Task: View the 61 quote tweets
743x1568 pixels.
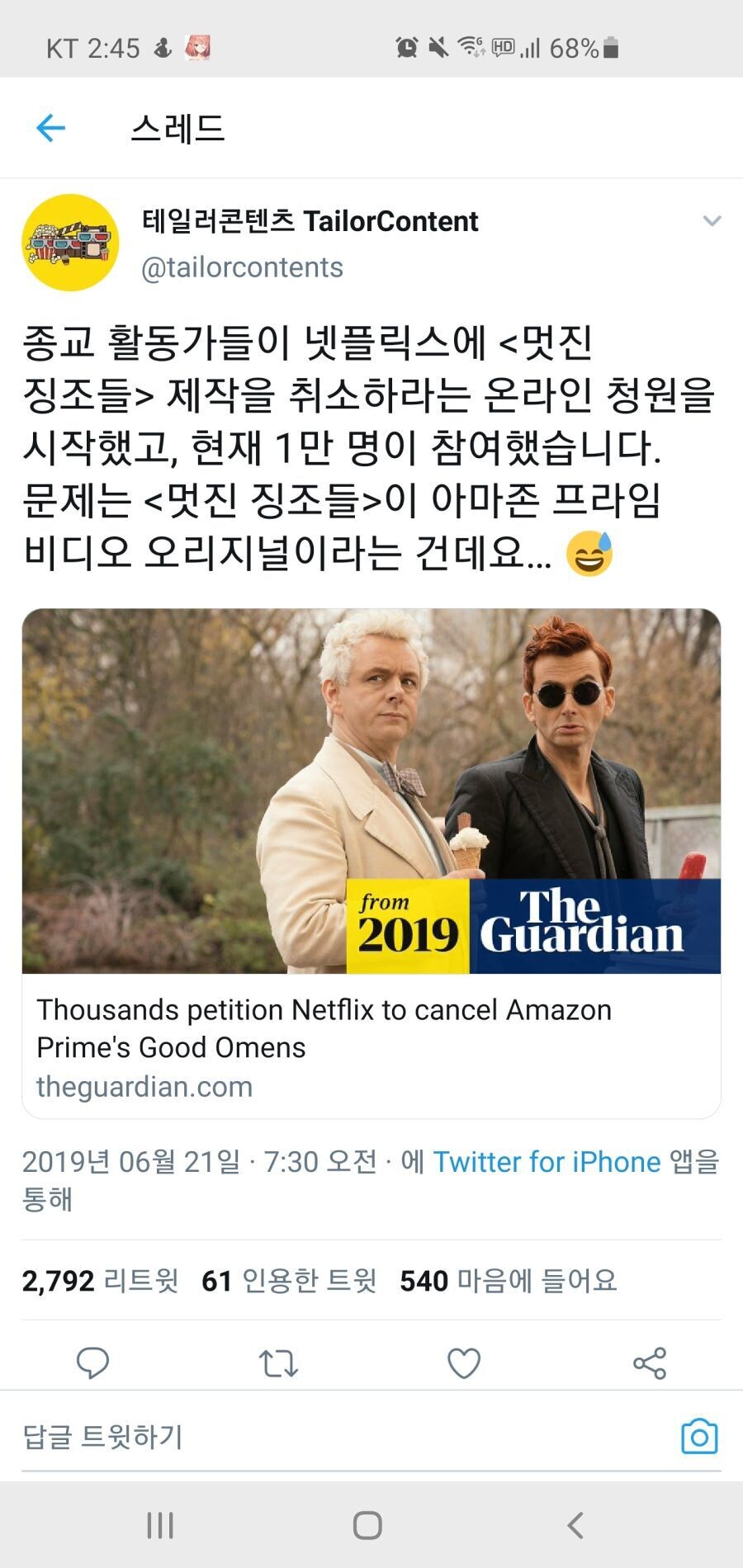Action: click(289, 1281)
